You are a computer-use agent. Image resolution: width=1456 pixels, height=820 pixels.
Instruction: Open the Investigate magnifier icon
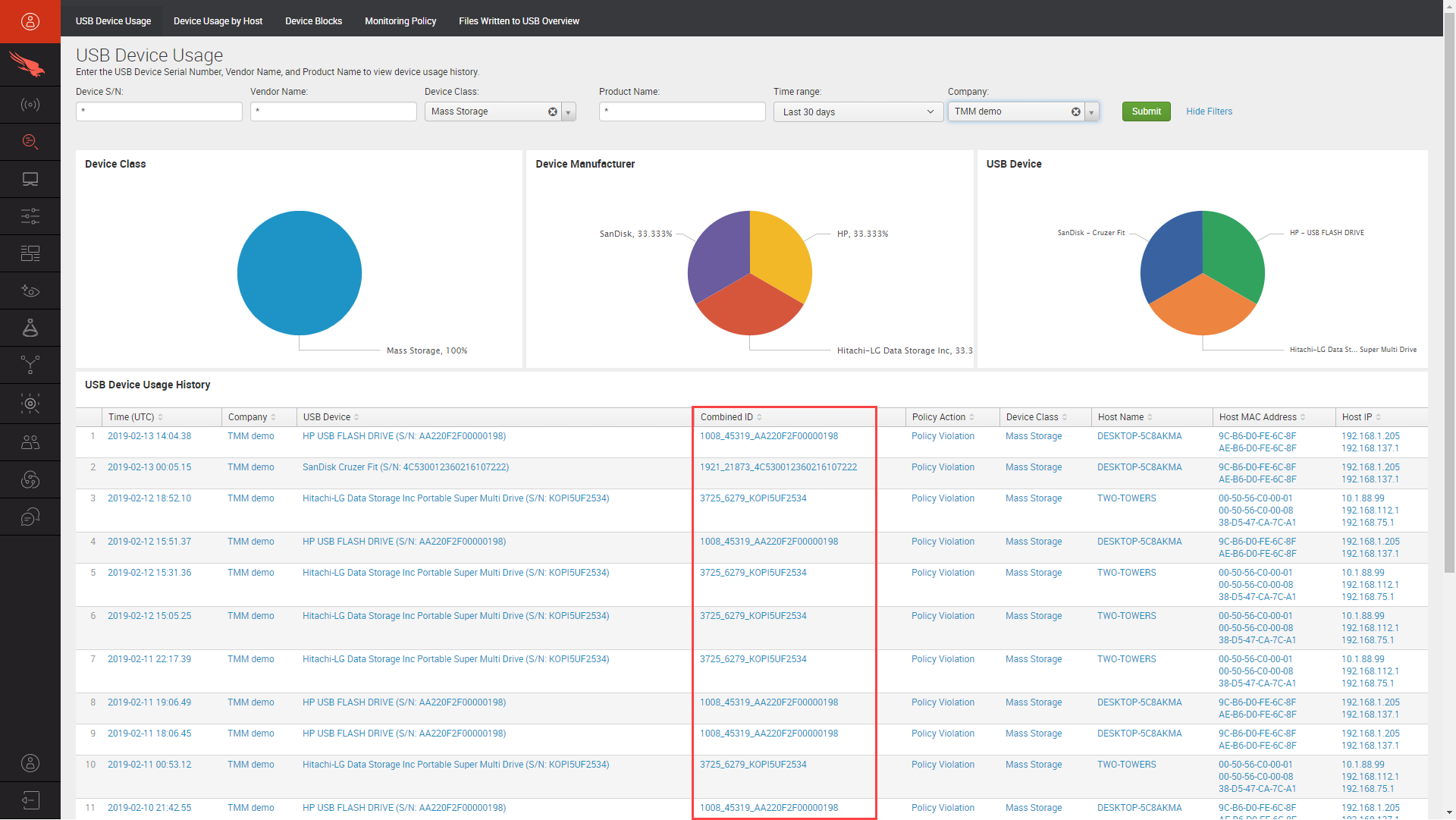click(30, 141)
